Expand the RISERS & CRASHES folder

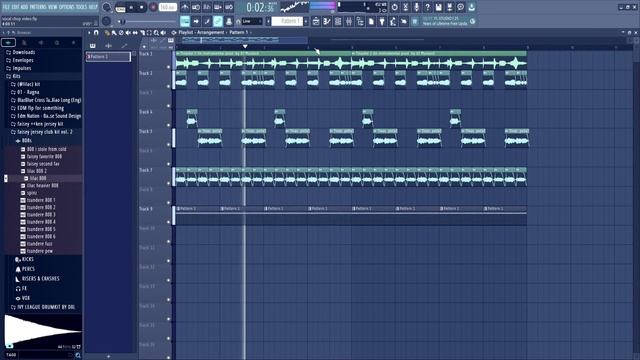38,278
